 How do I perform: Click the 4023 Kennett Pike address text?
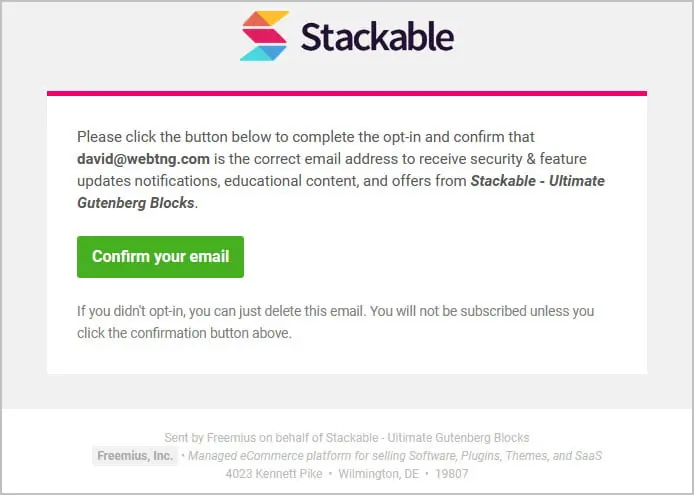tap(274, 474)
